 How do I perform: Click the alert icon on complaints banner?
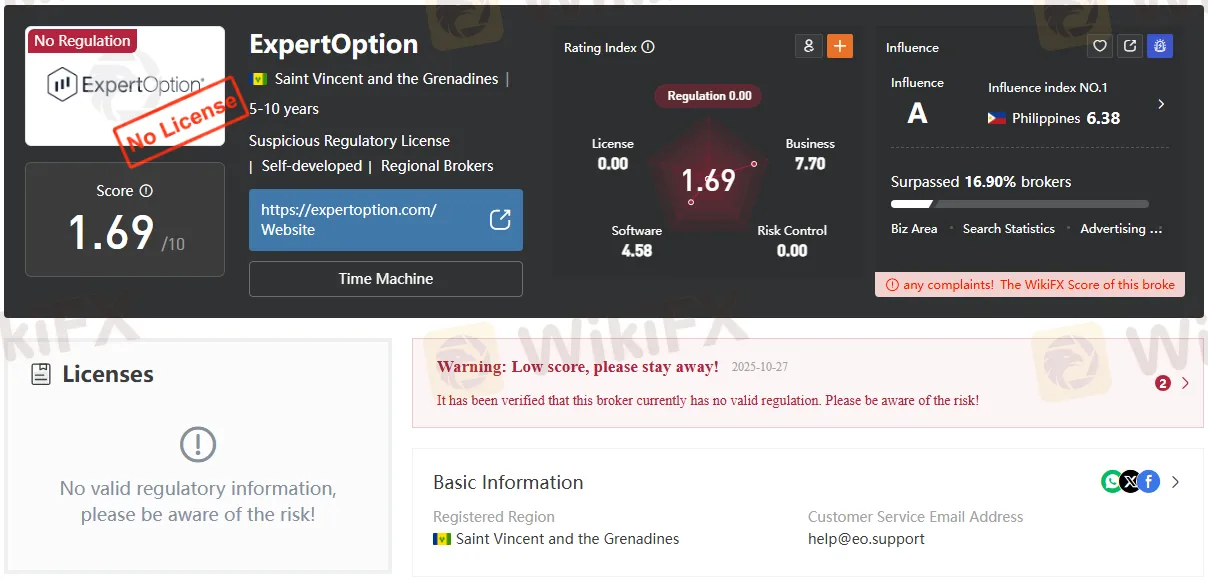point(892,285)
